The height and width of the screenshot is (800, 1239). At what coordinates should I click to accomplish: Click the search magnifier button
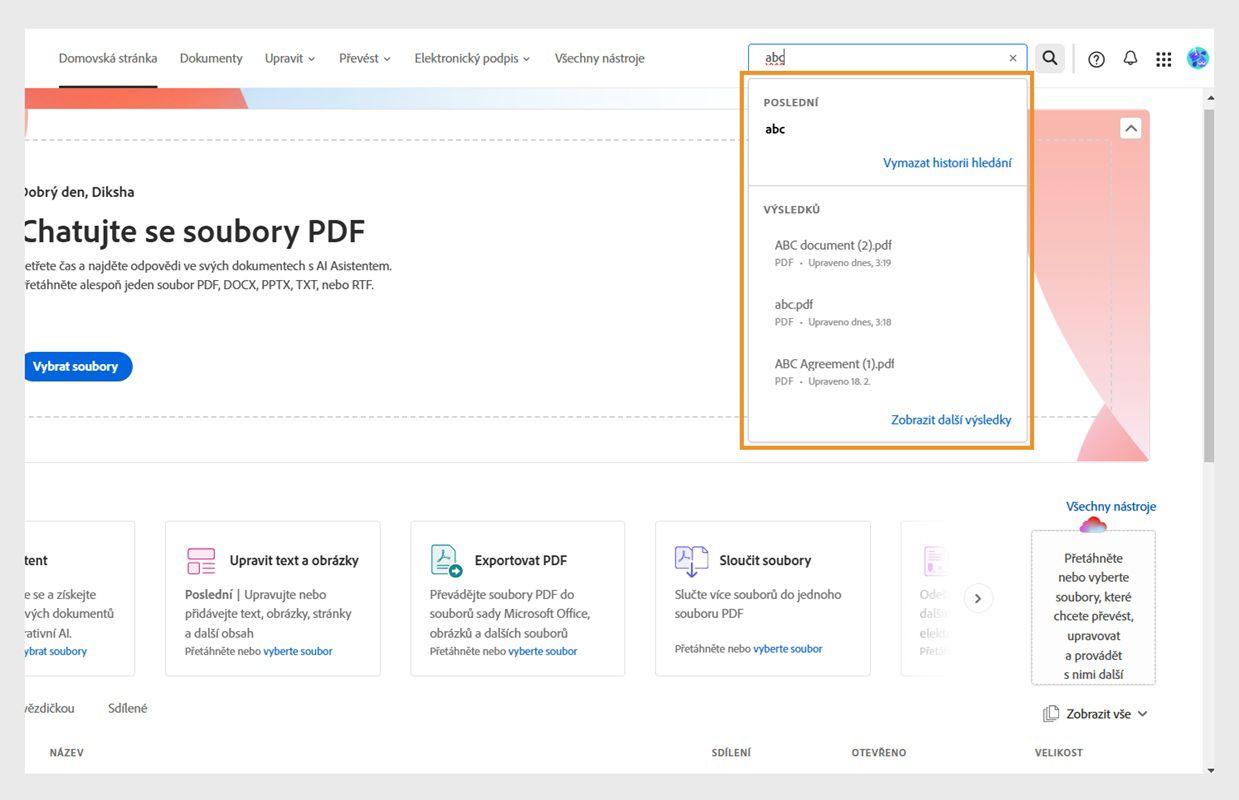(x=1049, y=58)
